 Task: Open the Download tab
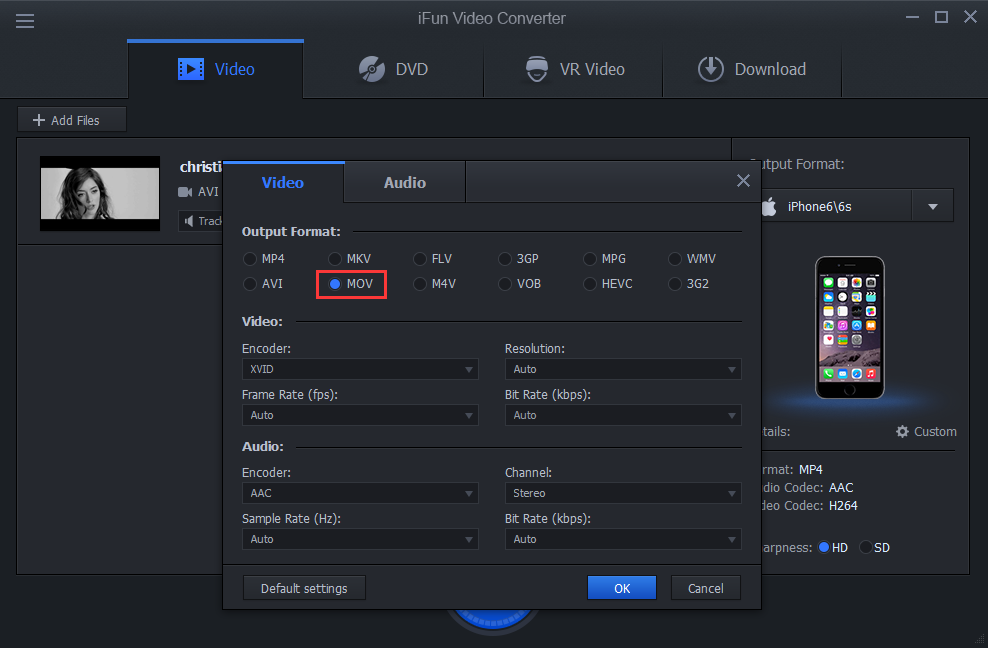pos(752,69)
